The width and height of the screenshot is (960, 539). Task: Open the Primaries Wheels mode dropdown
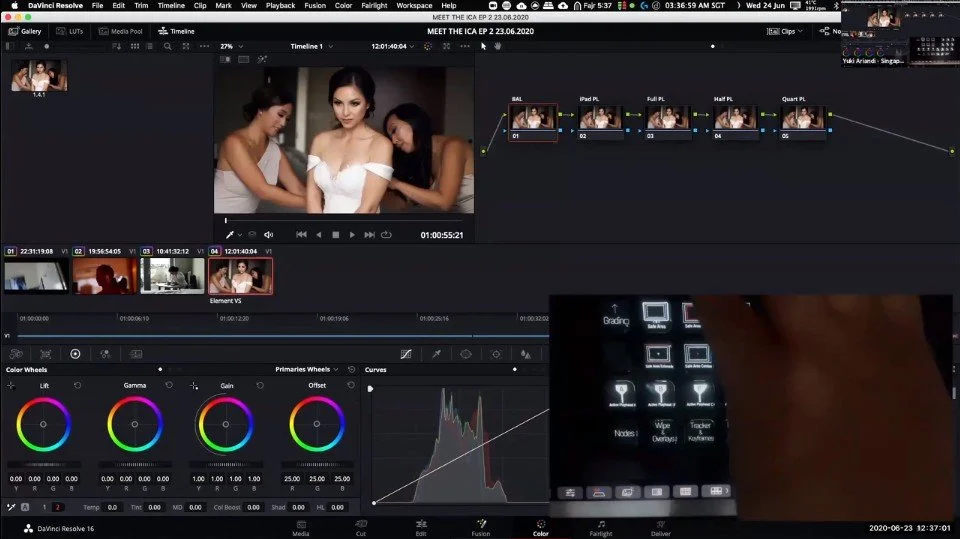[307, 369]
